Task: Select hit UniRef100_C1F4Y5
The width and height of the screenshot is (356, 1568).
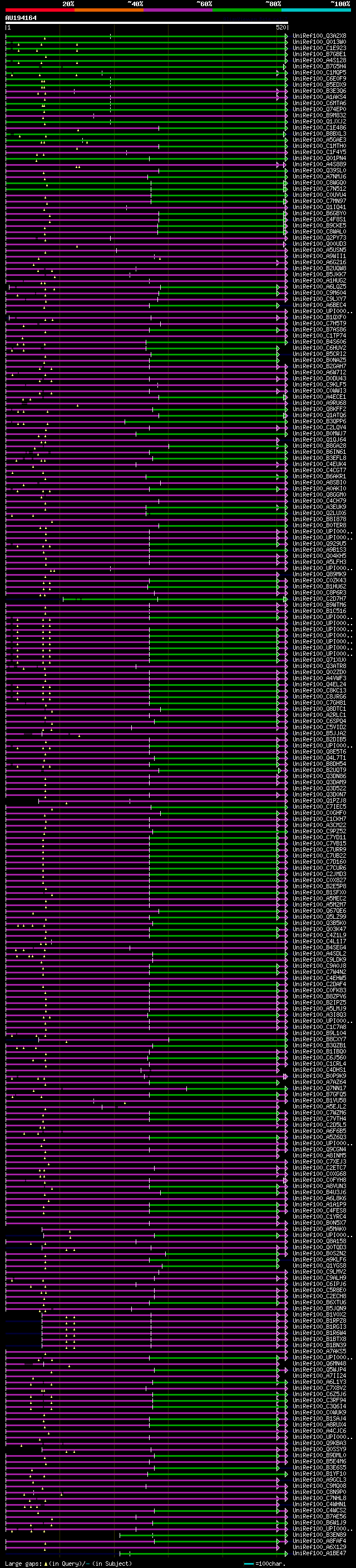Action: [319, 152]
